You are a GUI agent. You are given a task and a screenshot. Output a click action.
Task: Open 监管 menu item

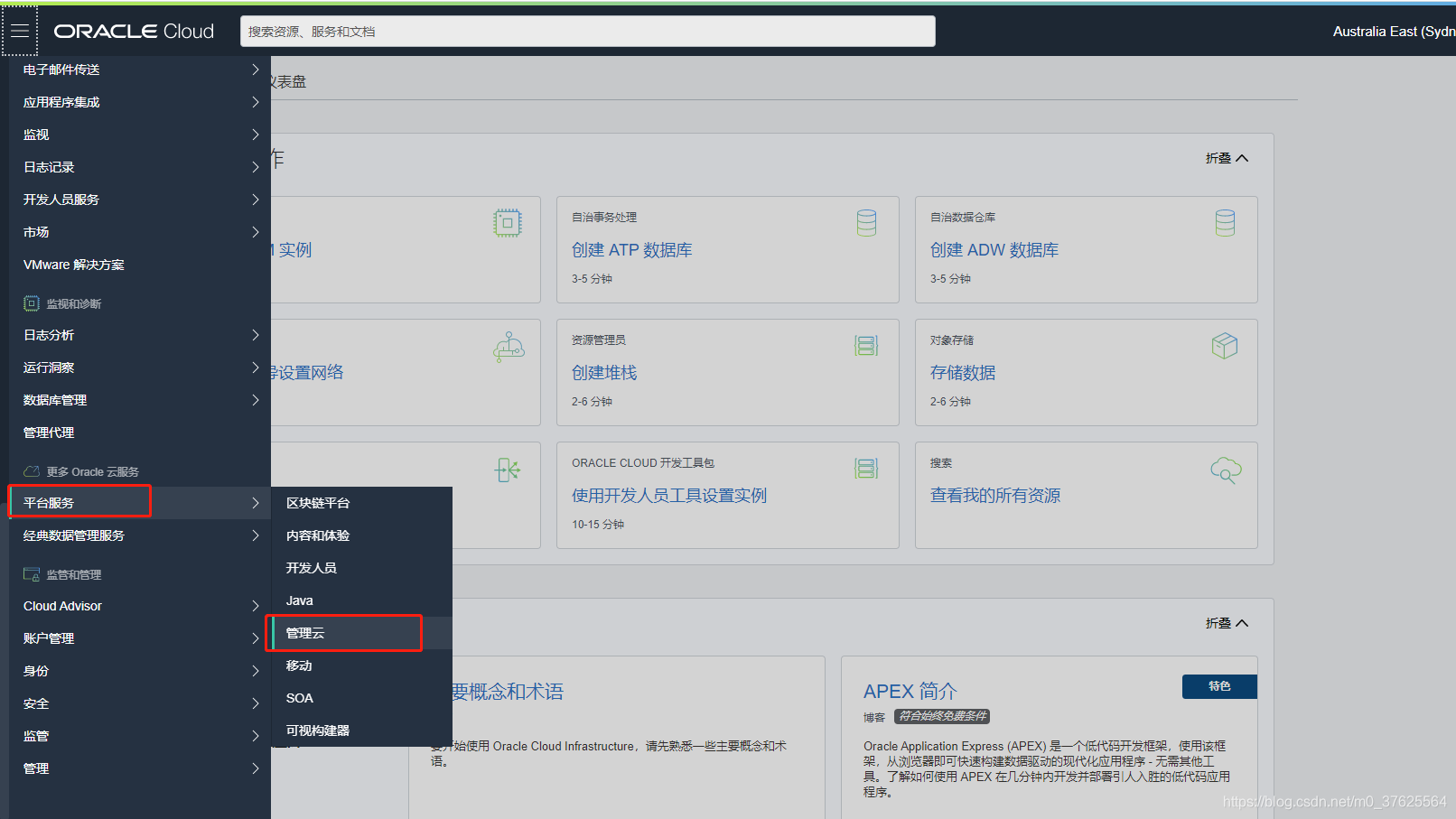pos(140,736)
